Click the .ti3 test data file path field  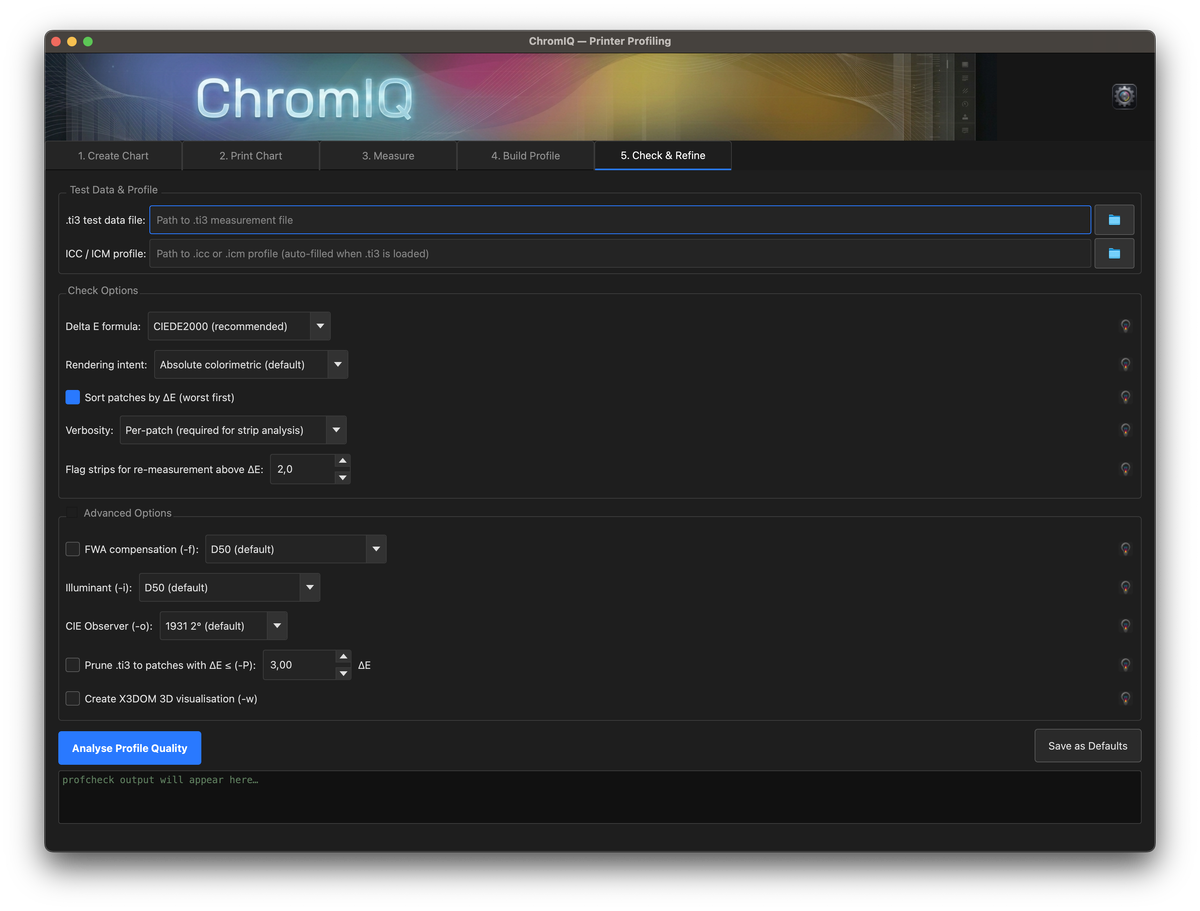[620, 220]
